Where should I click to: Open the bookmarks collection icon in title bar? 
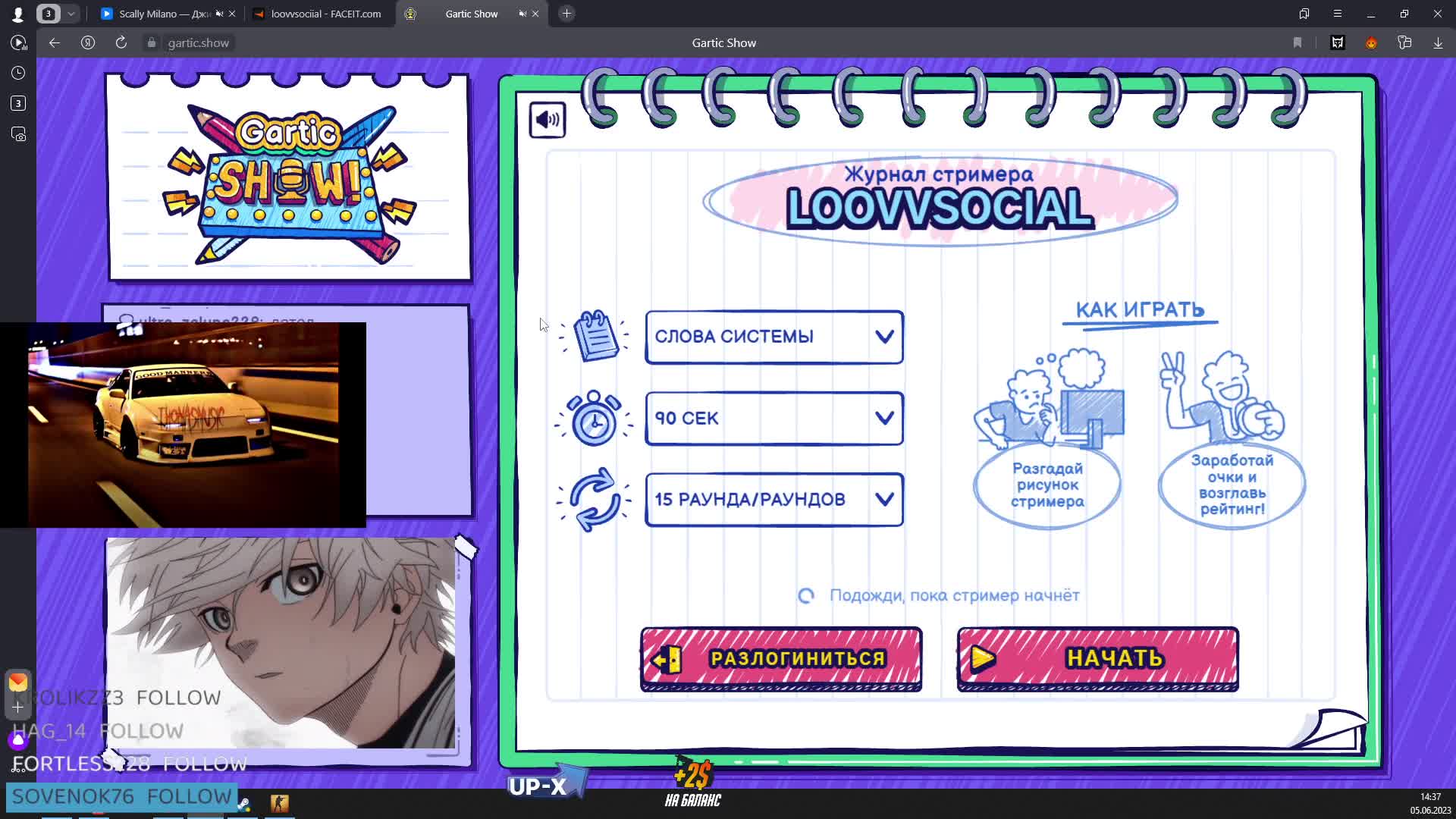[x=1304, y=14]
